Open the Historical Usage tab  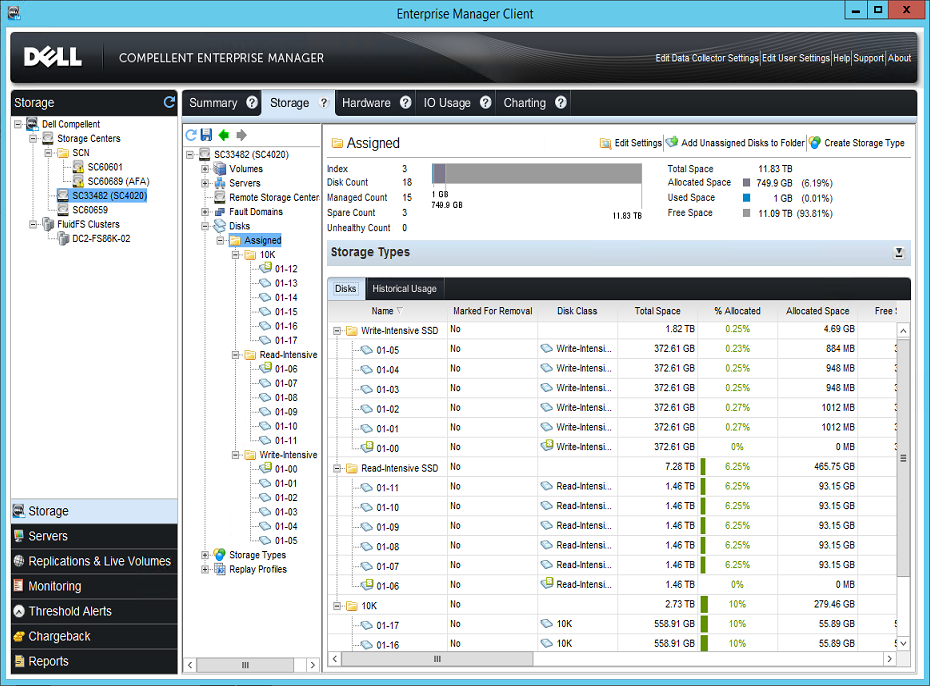point(404,288)
